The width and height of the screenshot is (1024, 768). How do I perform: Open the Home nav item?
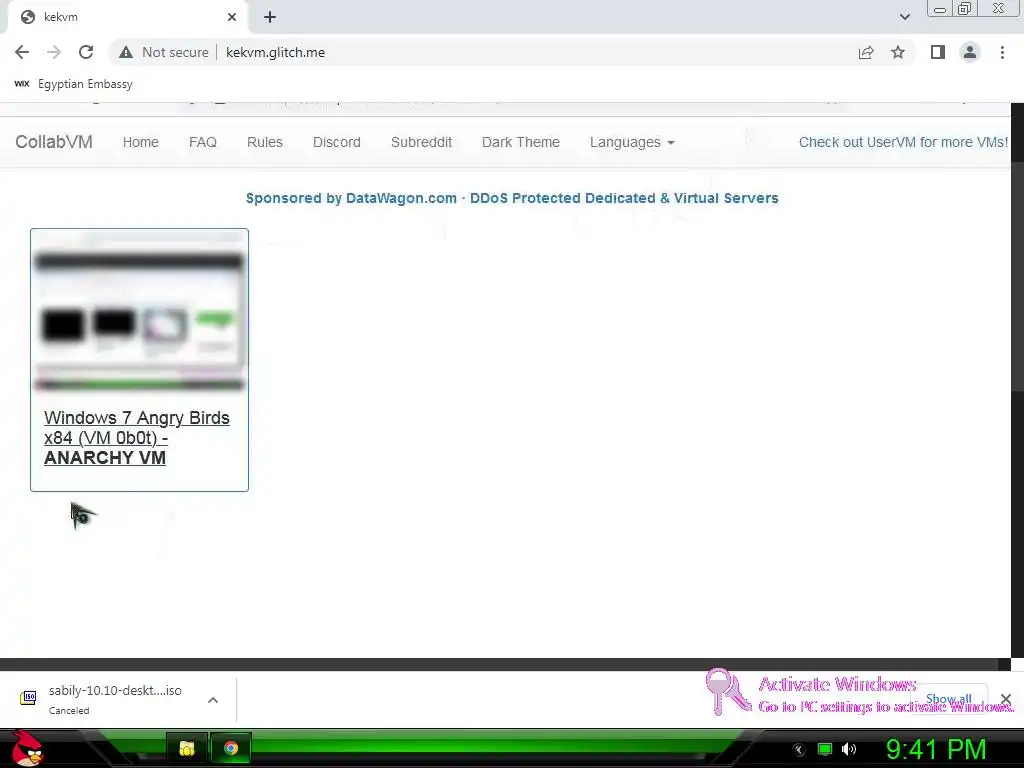(140, 142)
